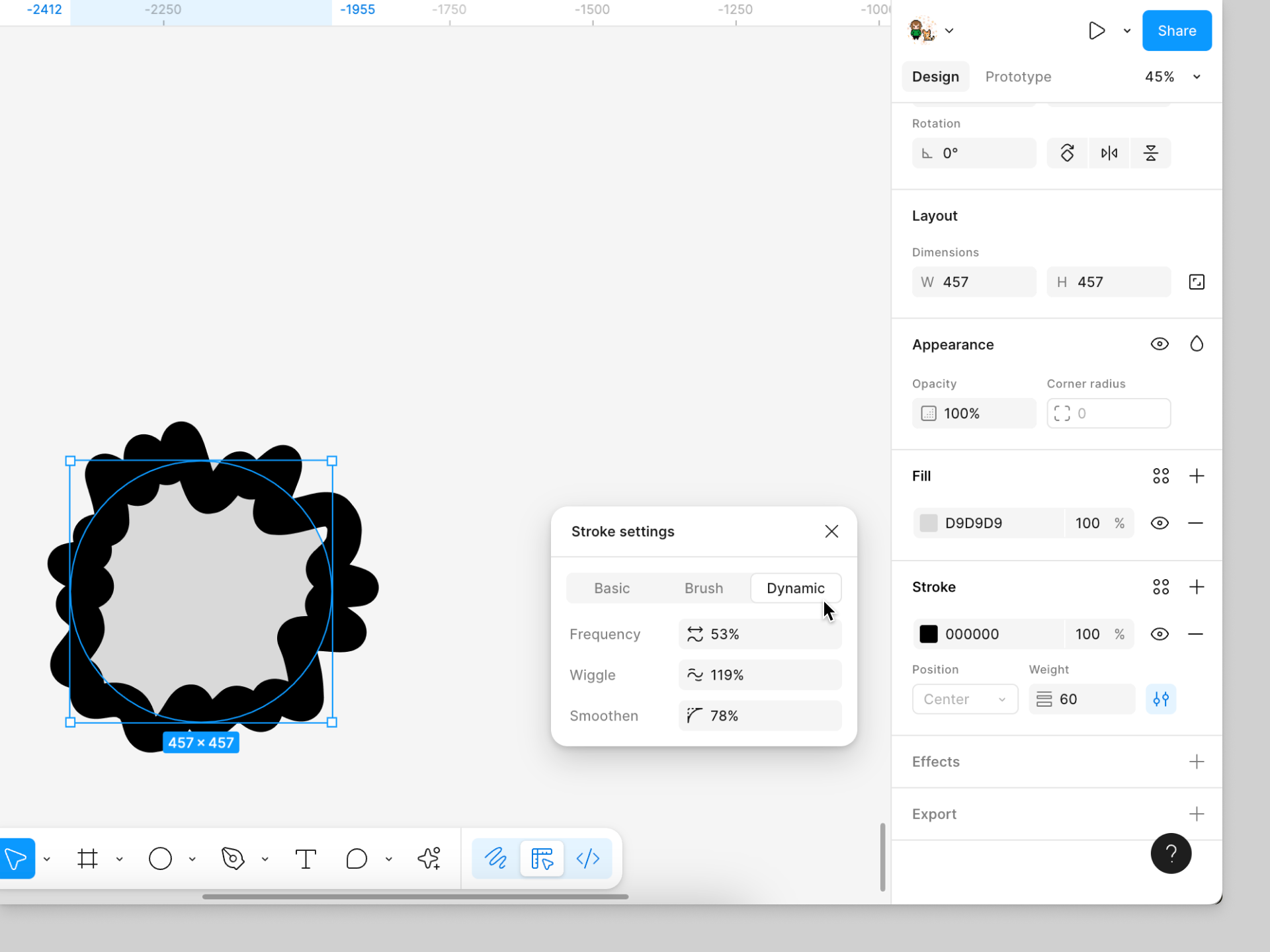The image size is (1270, 952).
Task: Click the horizontal canvas scrollbar
Action: (415, 897)
